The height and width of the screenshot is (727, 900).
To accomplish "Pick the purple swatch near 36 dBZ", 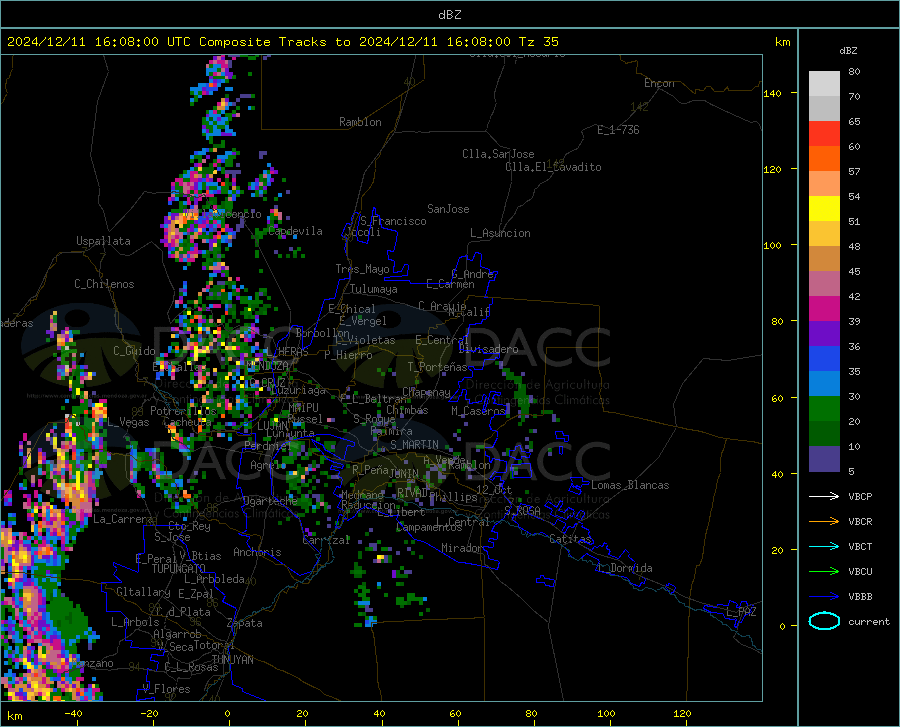I will click(824, 333).
